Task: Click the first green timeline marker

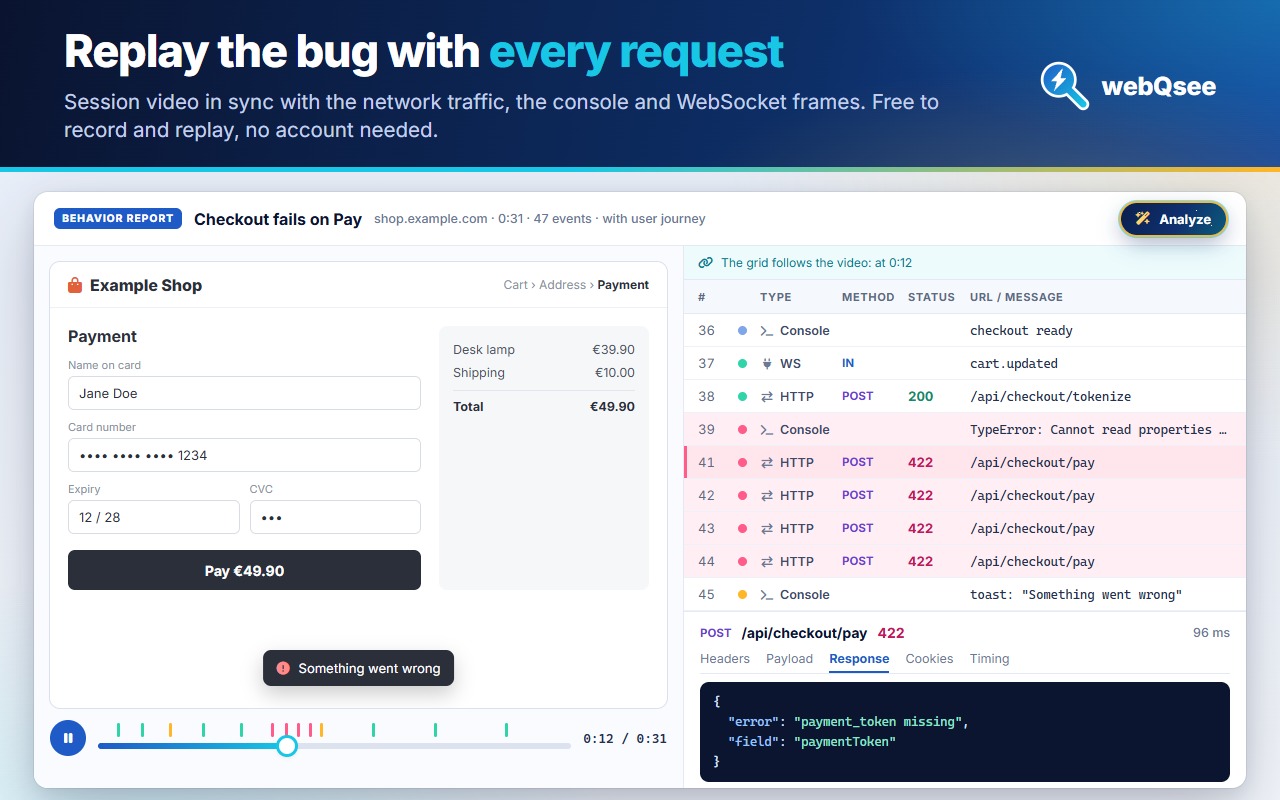Action: click(118, 730)
